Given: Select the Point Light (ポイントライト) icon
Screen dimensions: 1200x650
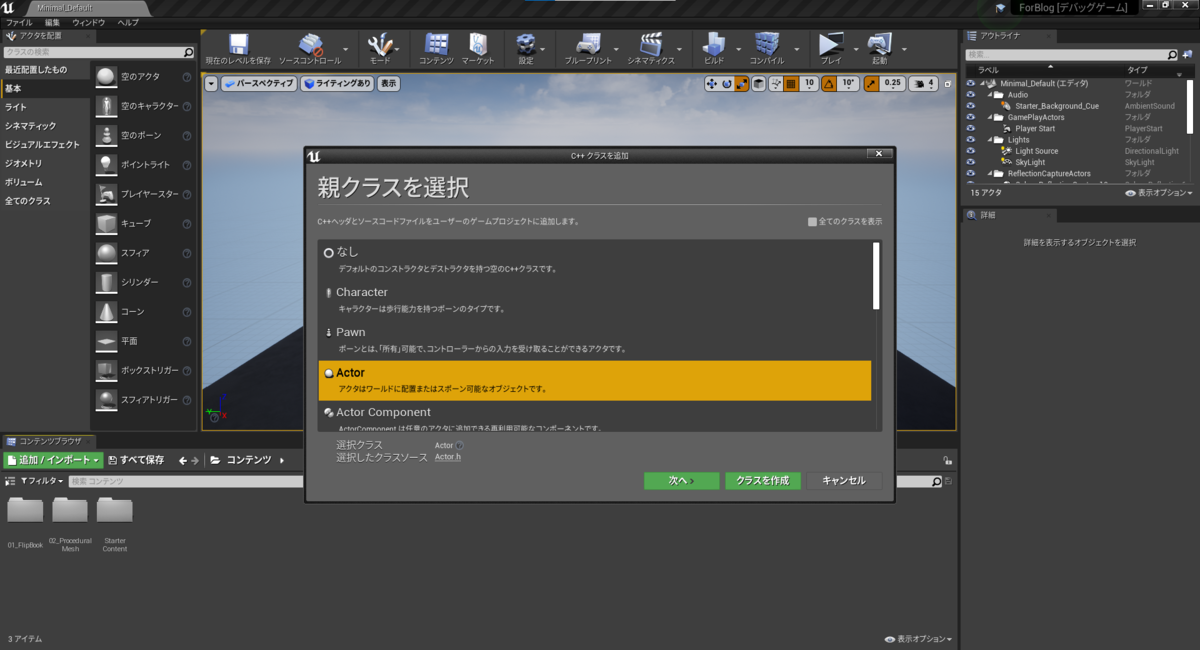Looking at the screenshot, I should 107,164.
